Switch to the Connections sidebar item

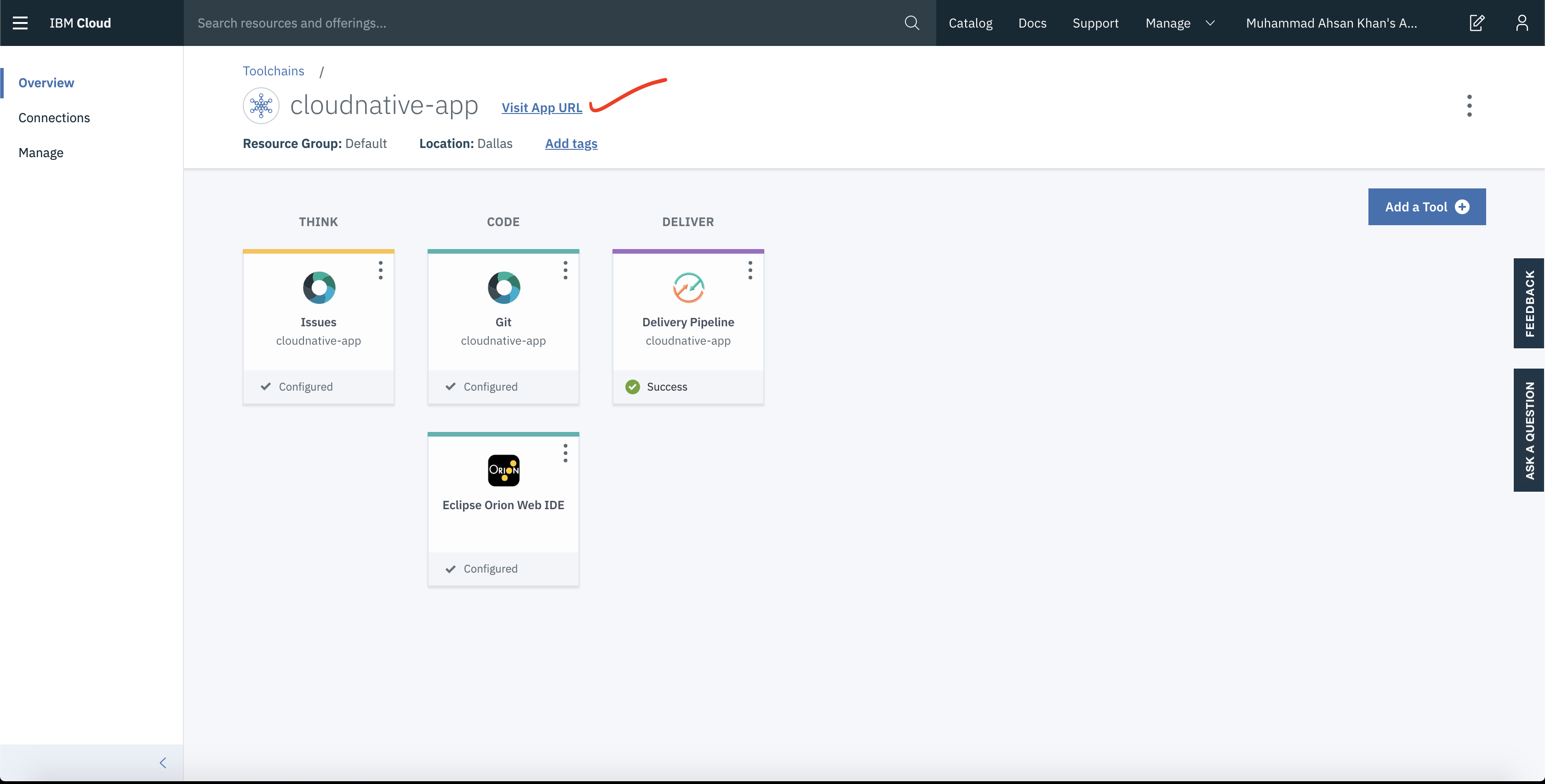pos(54,118)
